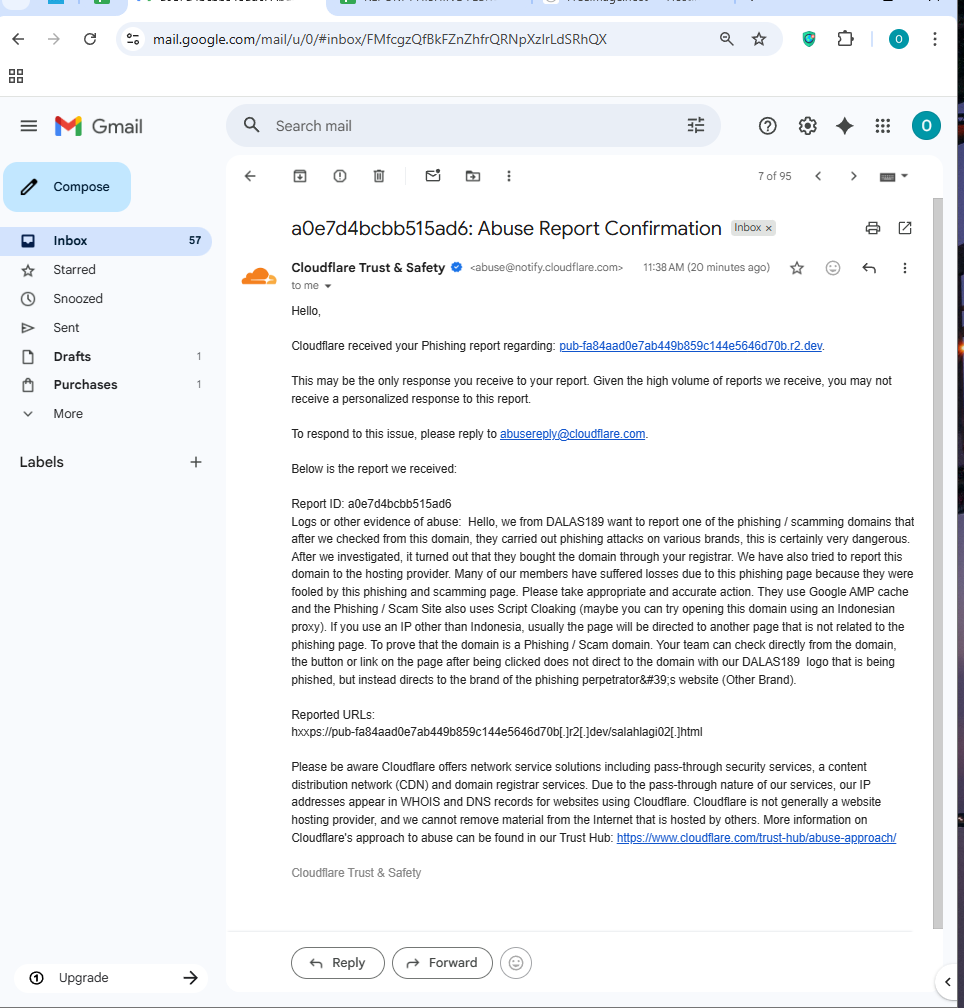Screen dimensions: 964x1008
Task: Open the browser Extensions puzzle icon
Action: pos(845,39)
